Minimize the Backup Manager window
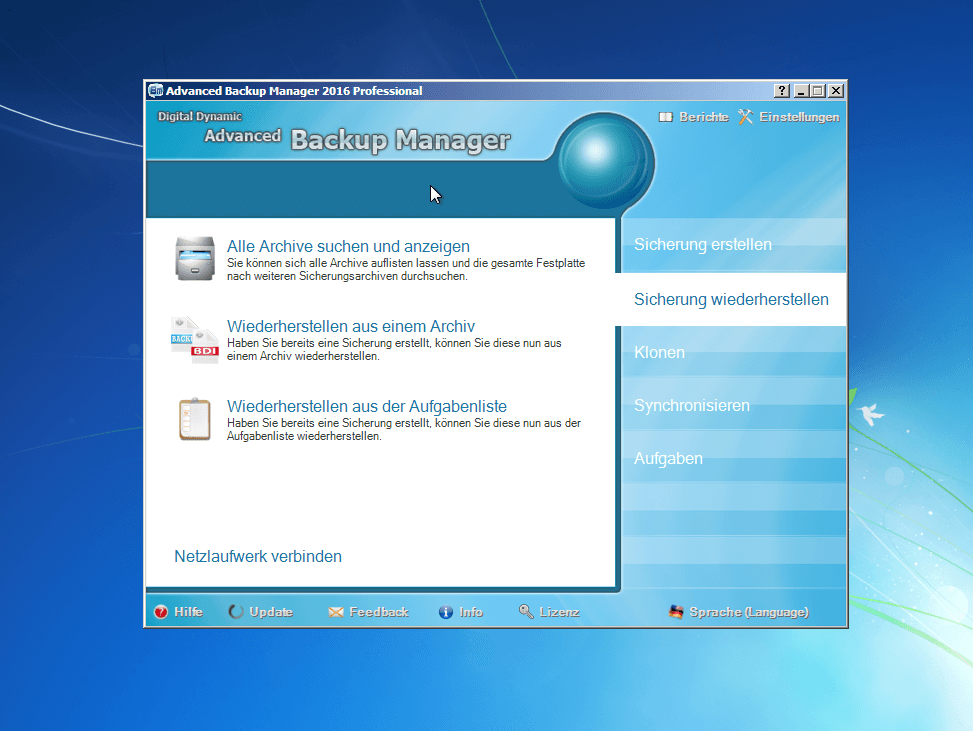The image size is (973, 731). click(x=800, y=91)
